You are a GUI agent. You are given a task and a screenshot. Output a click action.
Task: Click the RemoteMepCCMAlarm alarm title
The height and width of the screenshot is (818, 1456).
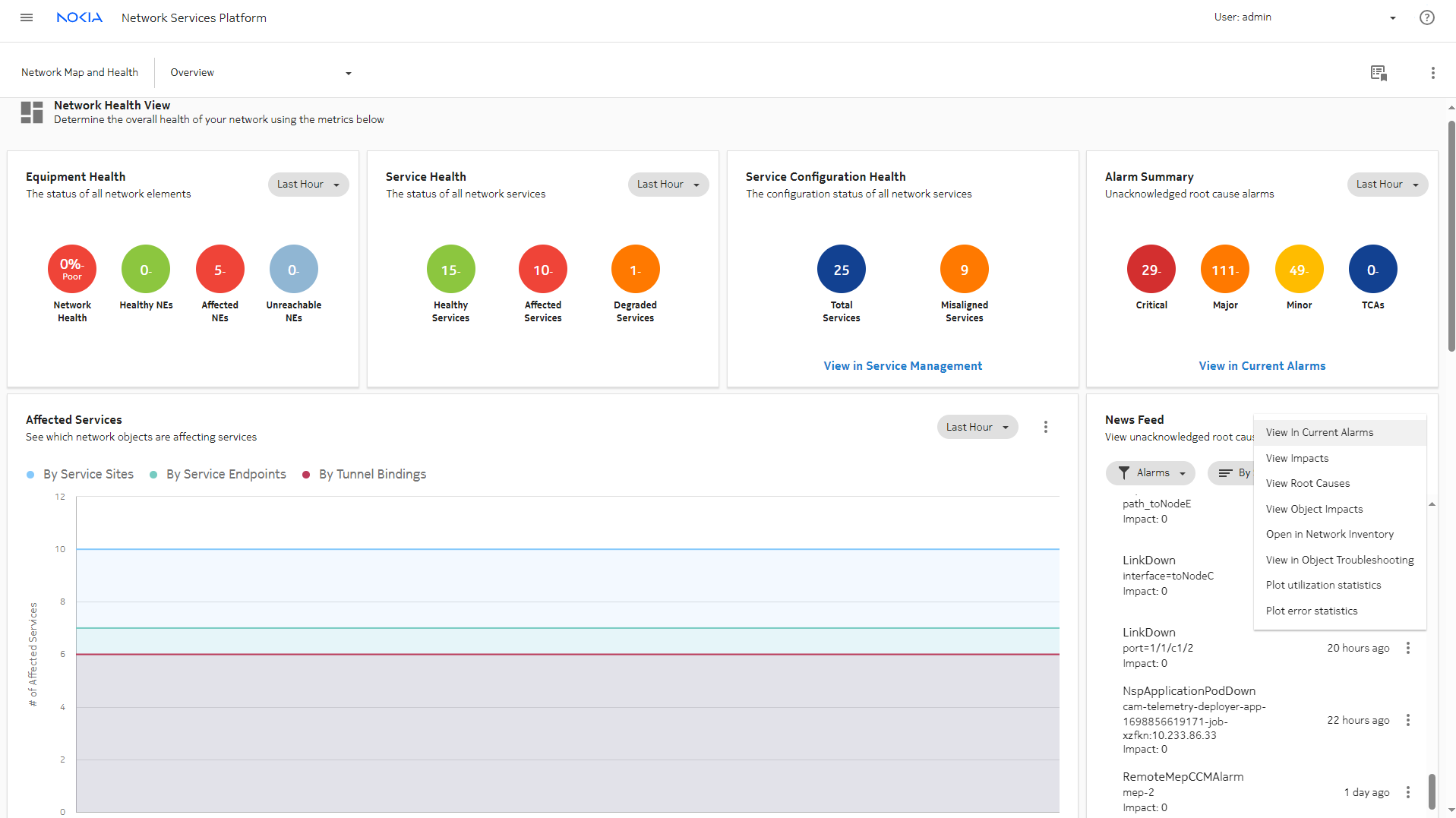(1183, 777)
